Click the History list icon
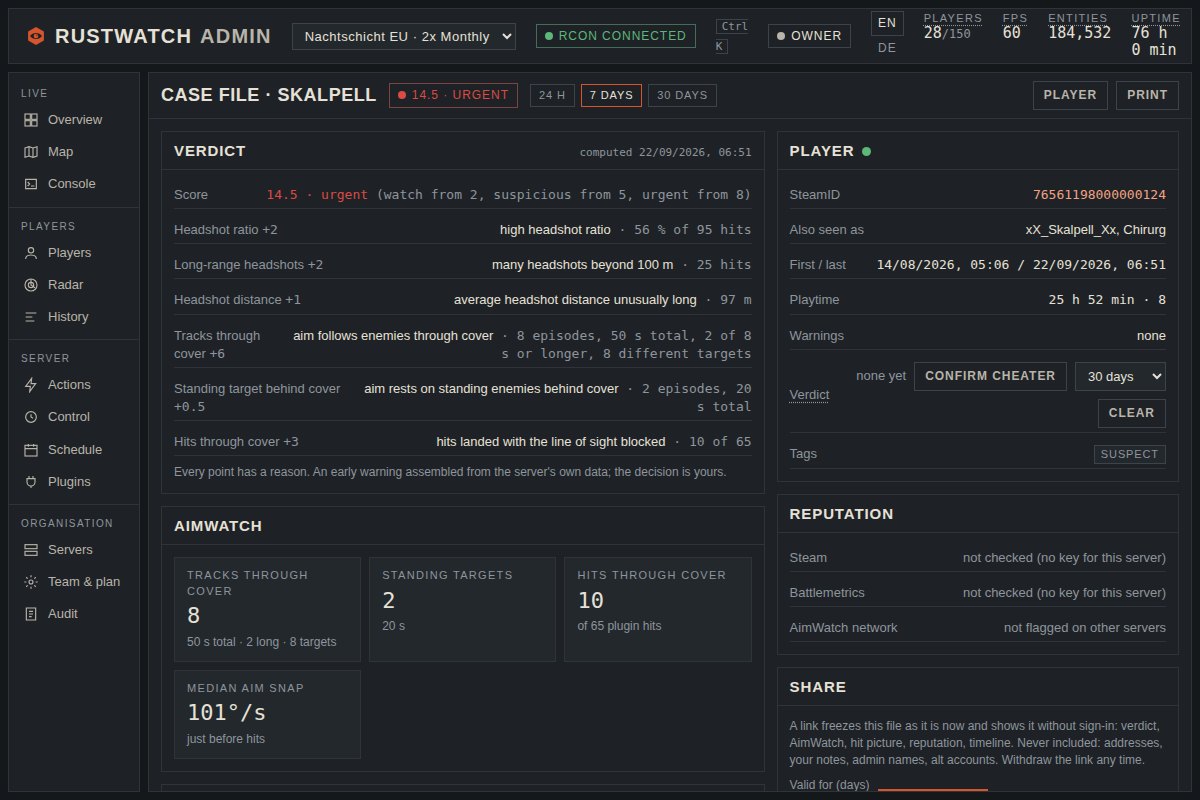This screenshot has height=800, width=1200. [x=31, y=317]
